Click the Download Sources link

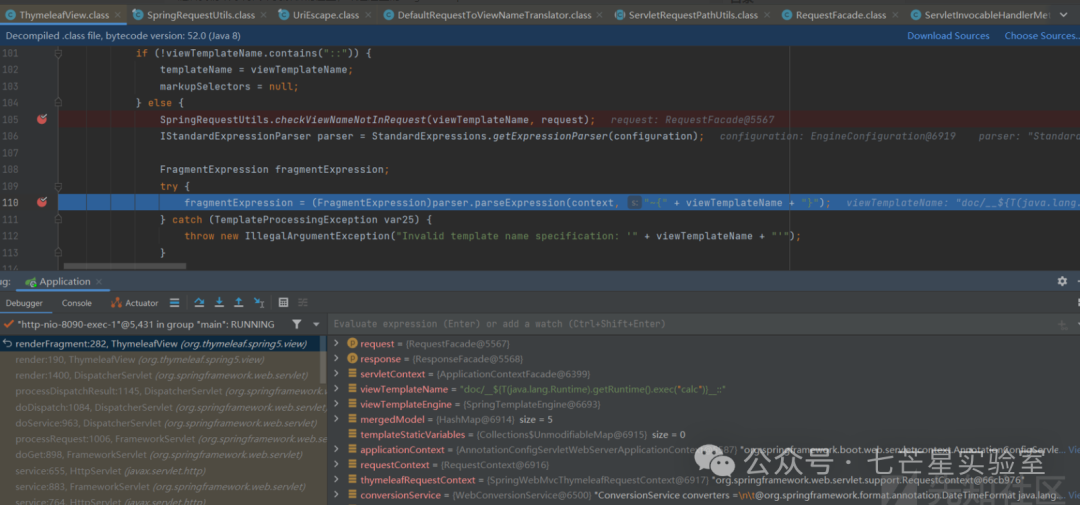coord(948,36)
